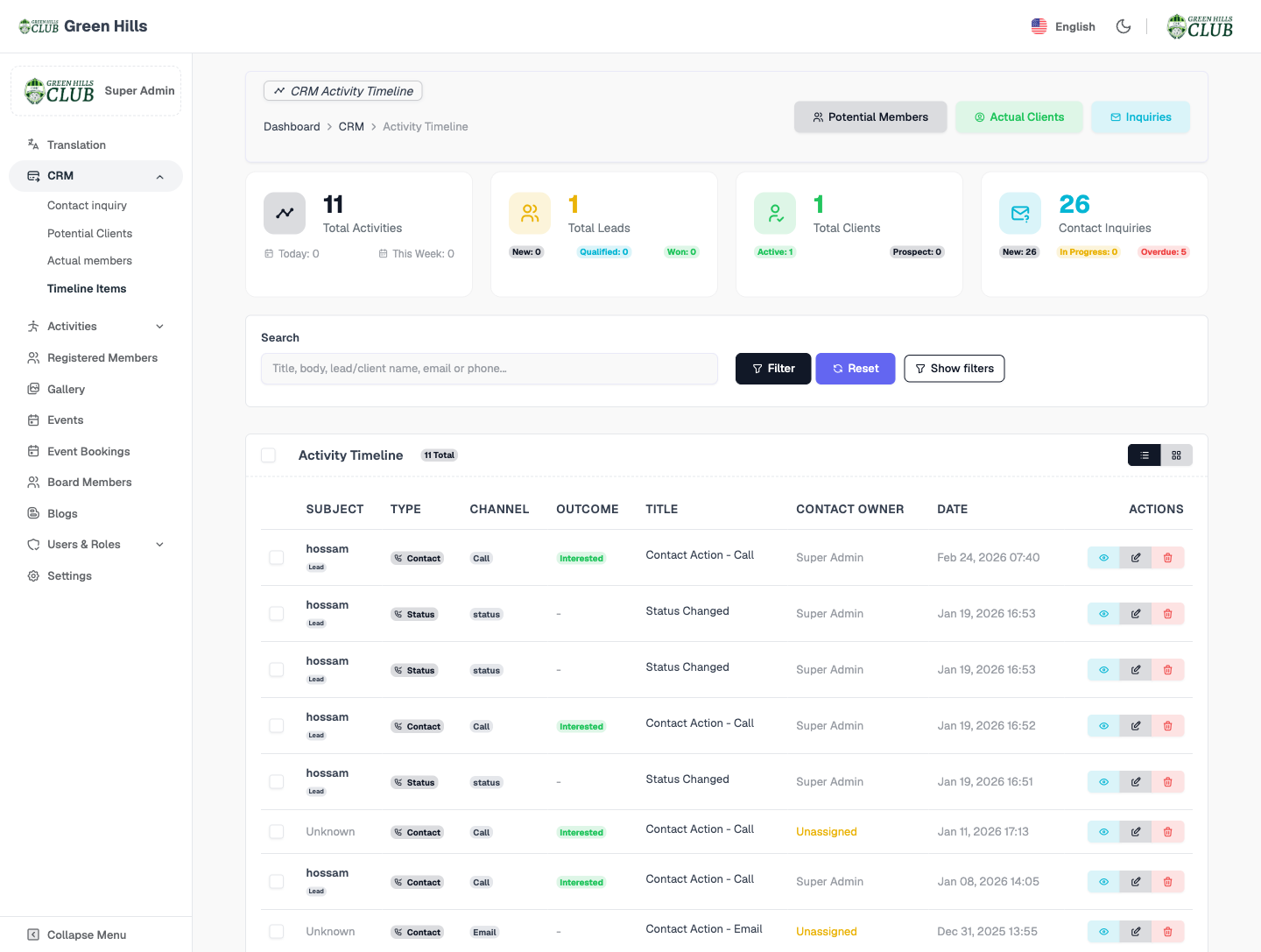The width and height of the screenshot is (1261, 952).
Task: Open the English language dropdown
Action: click(1063, 26)
